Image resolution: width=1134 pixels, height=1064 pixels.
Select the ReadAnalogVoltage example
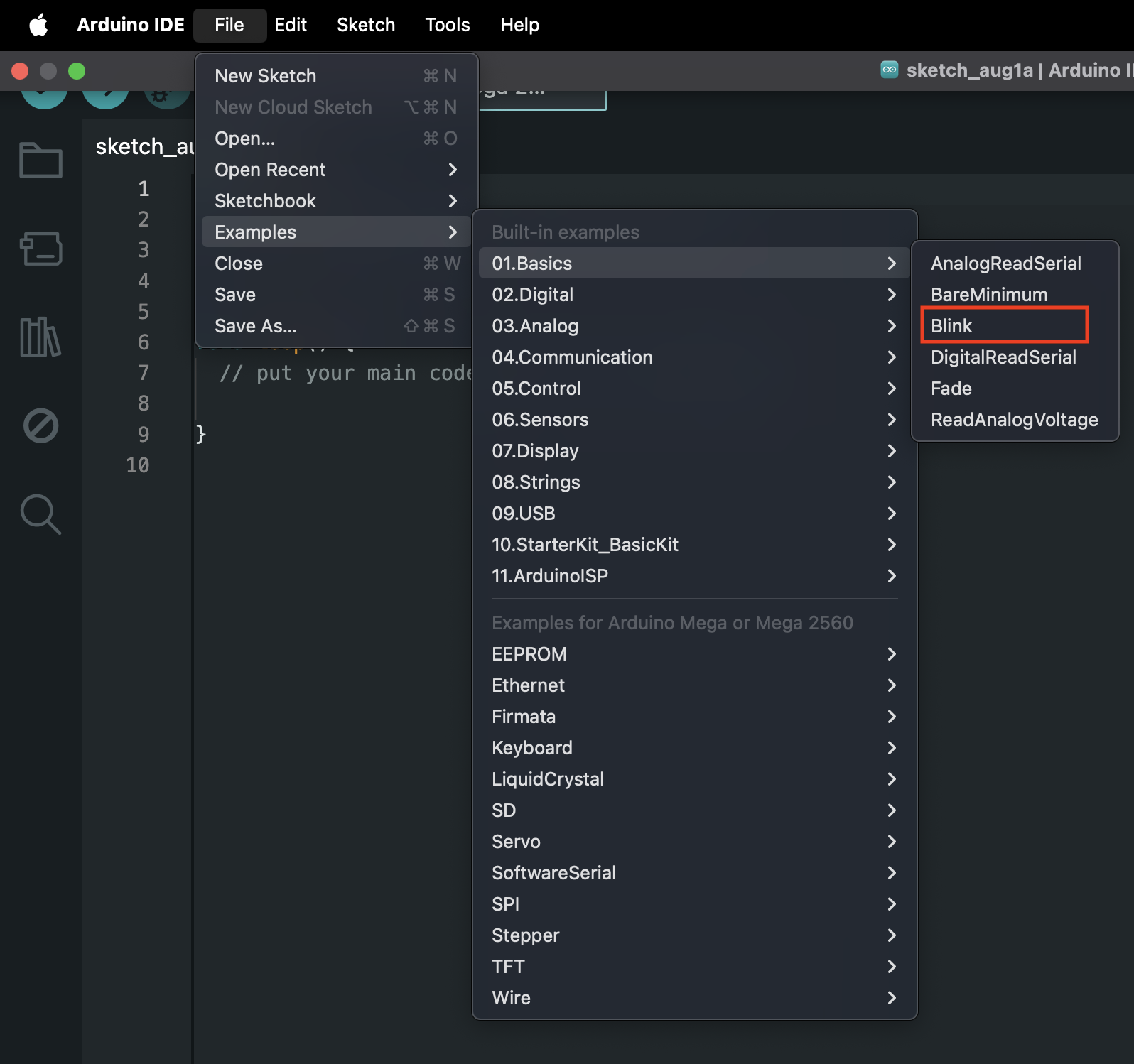pos(1015,420)
